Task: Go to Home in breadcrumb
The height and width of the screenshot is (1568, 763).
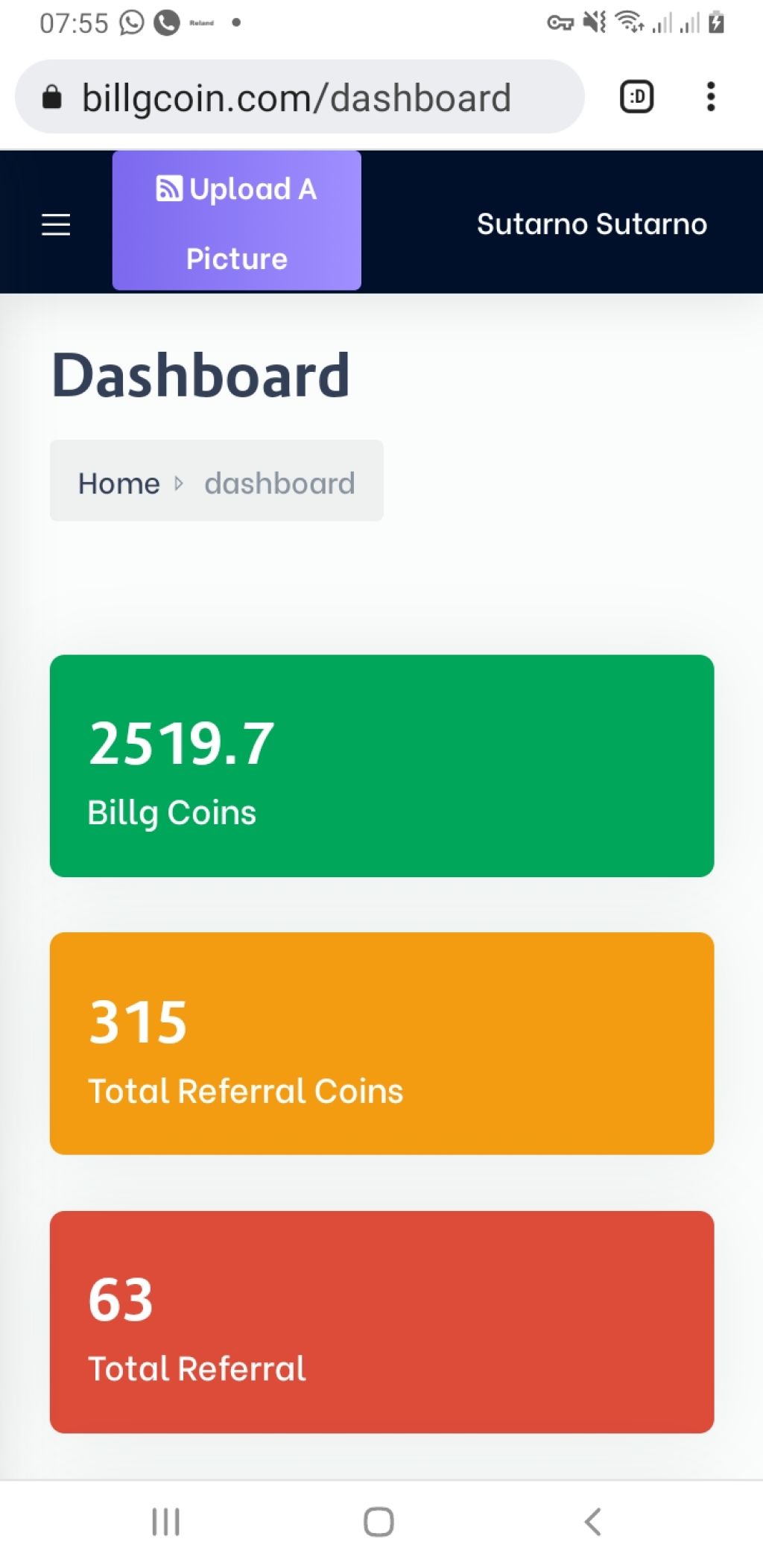Action: pos(119,484)
